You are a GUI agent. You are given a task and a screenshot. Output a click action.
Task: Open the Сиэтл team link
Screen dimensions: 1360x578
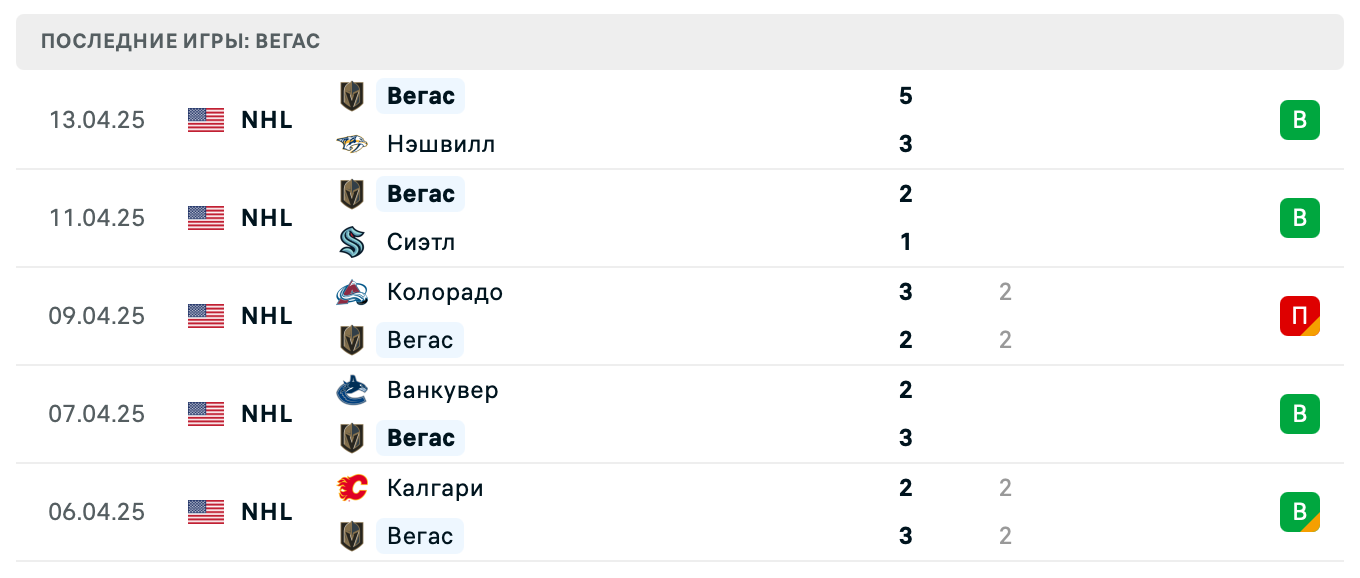(x=421, y=242)
